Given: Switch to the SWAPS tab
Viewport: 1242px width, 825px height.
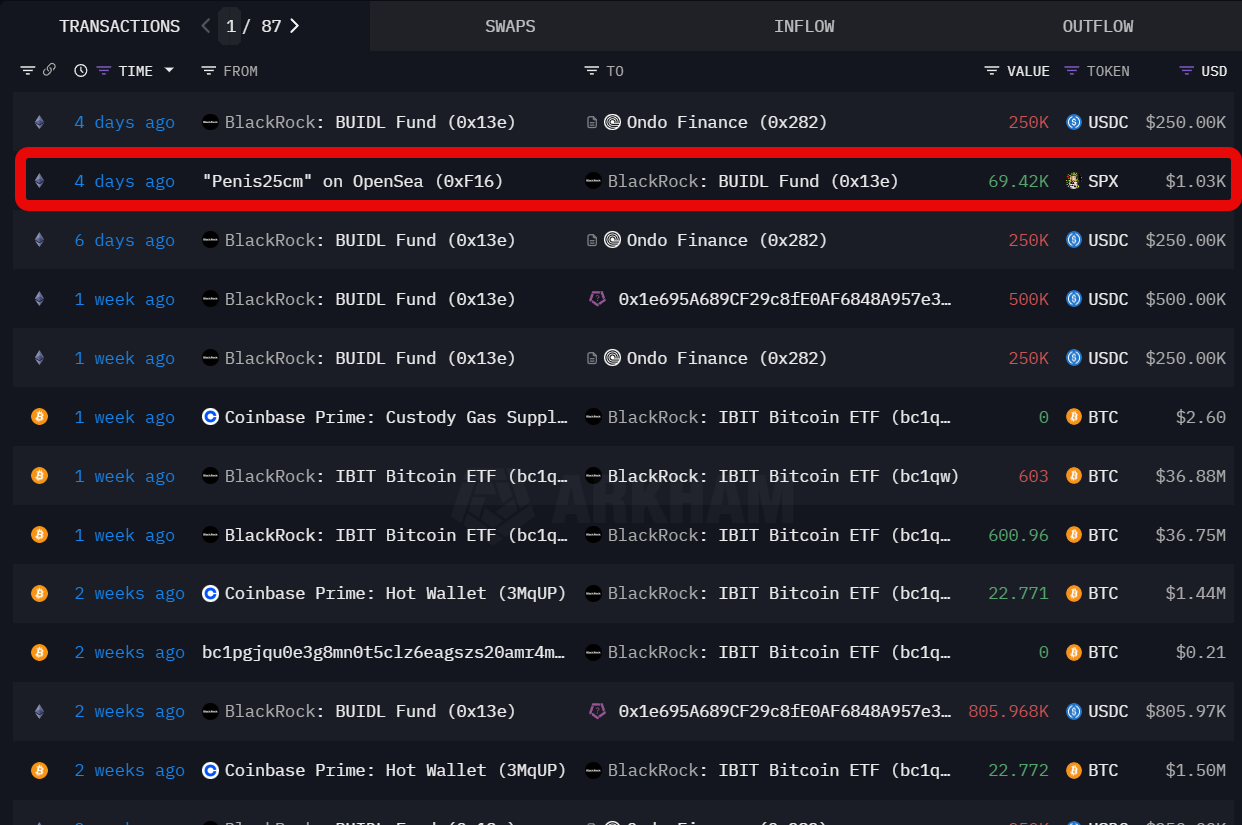Looking at the screenshot, I should click(510, 26).
